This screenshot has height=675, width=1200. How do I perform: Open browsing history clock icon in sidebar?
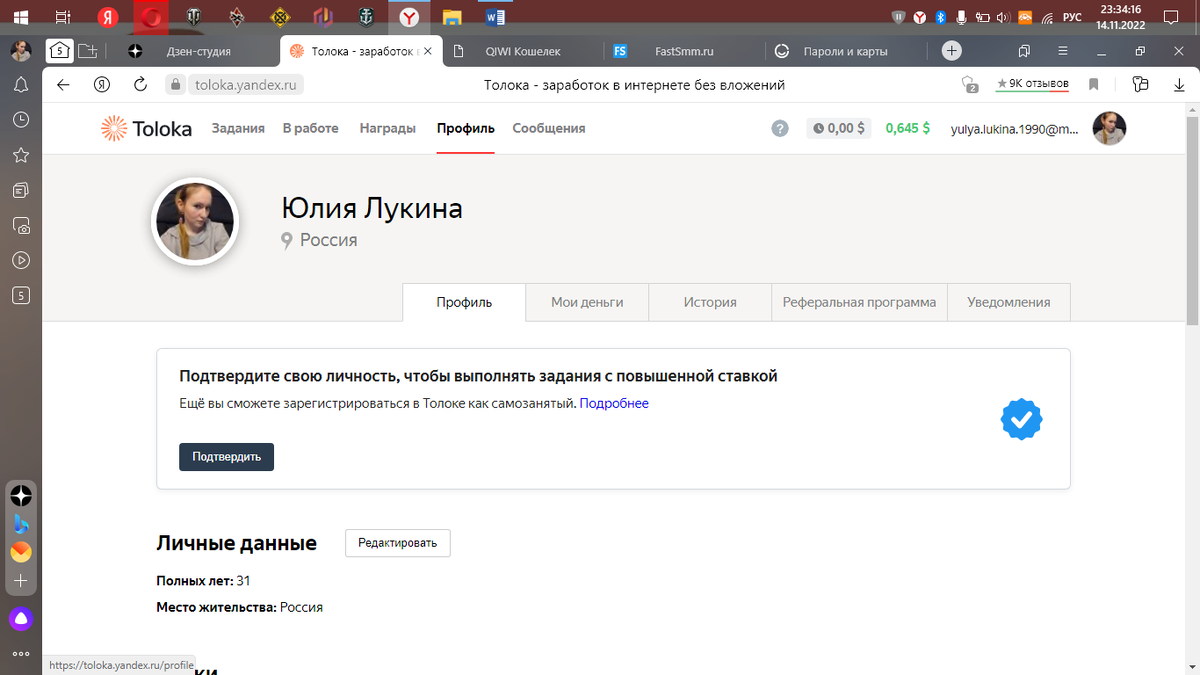click(21, 119)
